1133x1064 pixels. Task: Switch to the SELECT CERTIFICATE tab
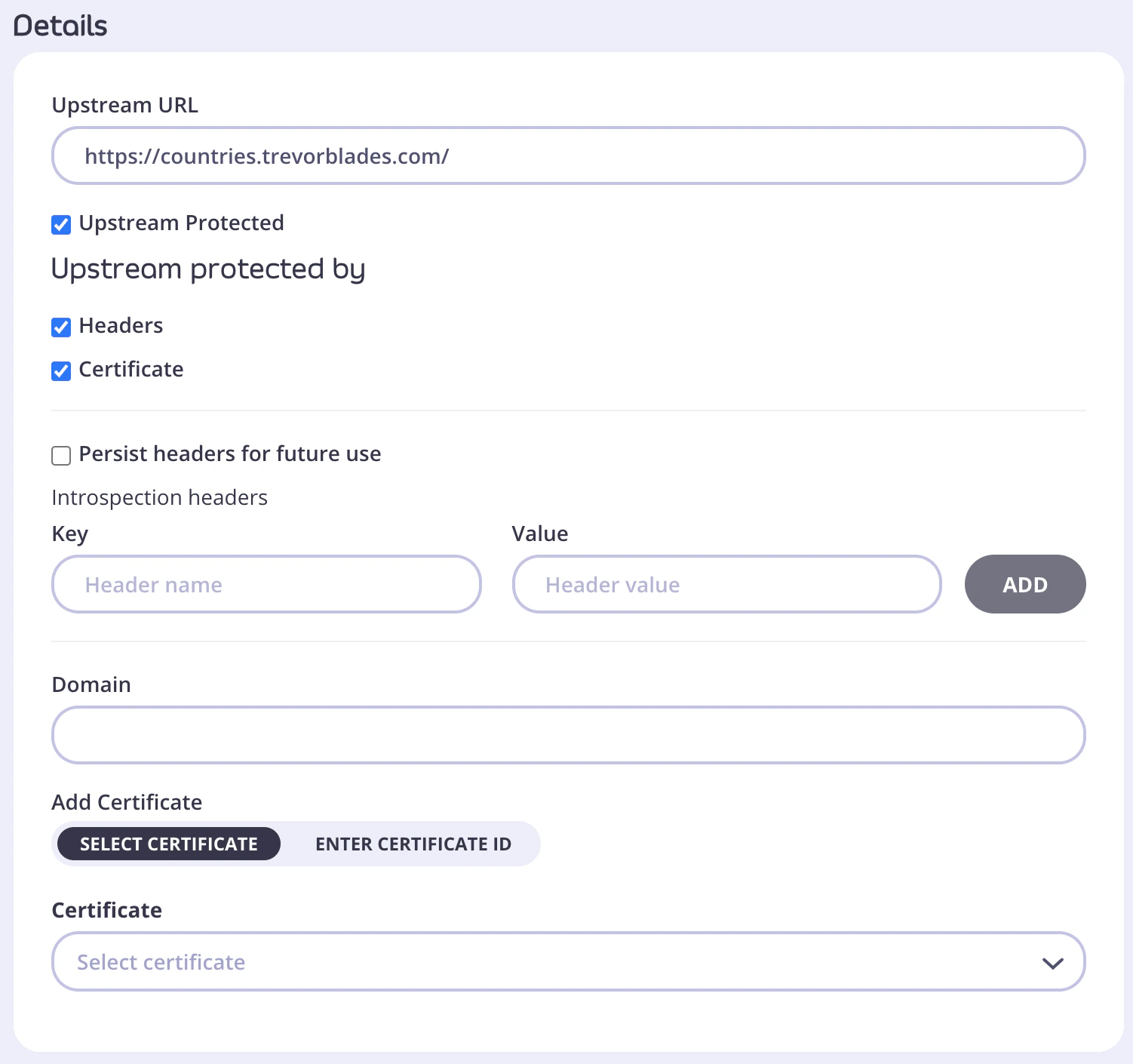click(169, 844)
